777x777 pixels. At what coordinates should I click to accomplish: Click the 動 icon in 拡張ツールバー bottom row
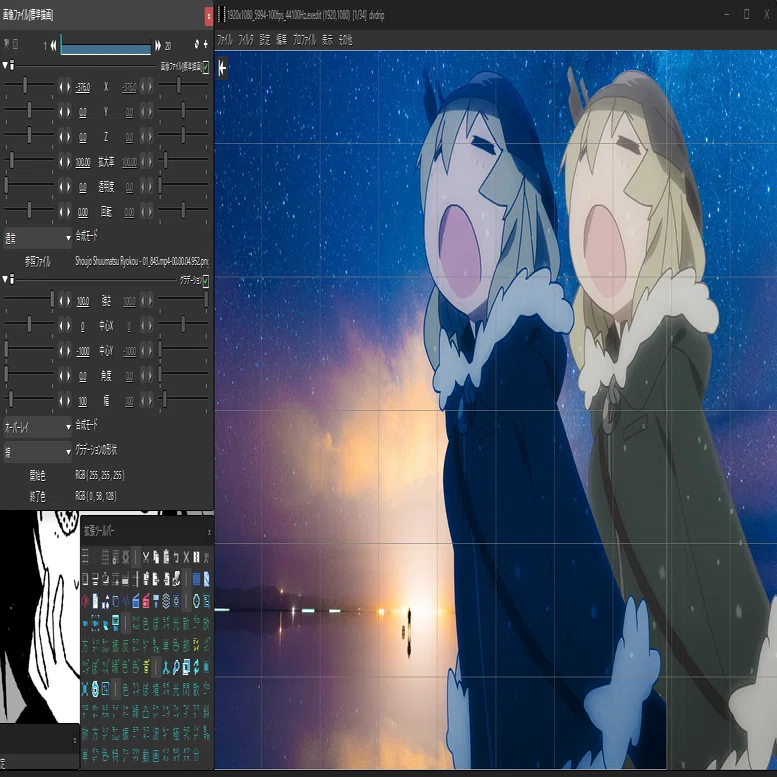[x=146, y=756]
